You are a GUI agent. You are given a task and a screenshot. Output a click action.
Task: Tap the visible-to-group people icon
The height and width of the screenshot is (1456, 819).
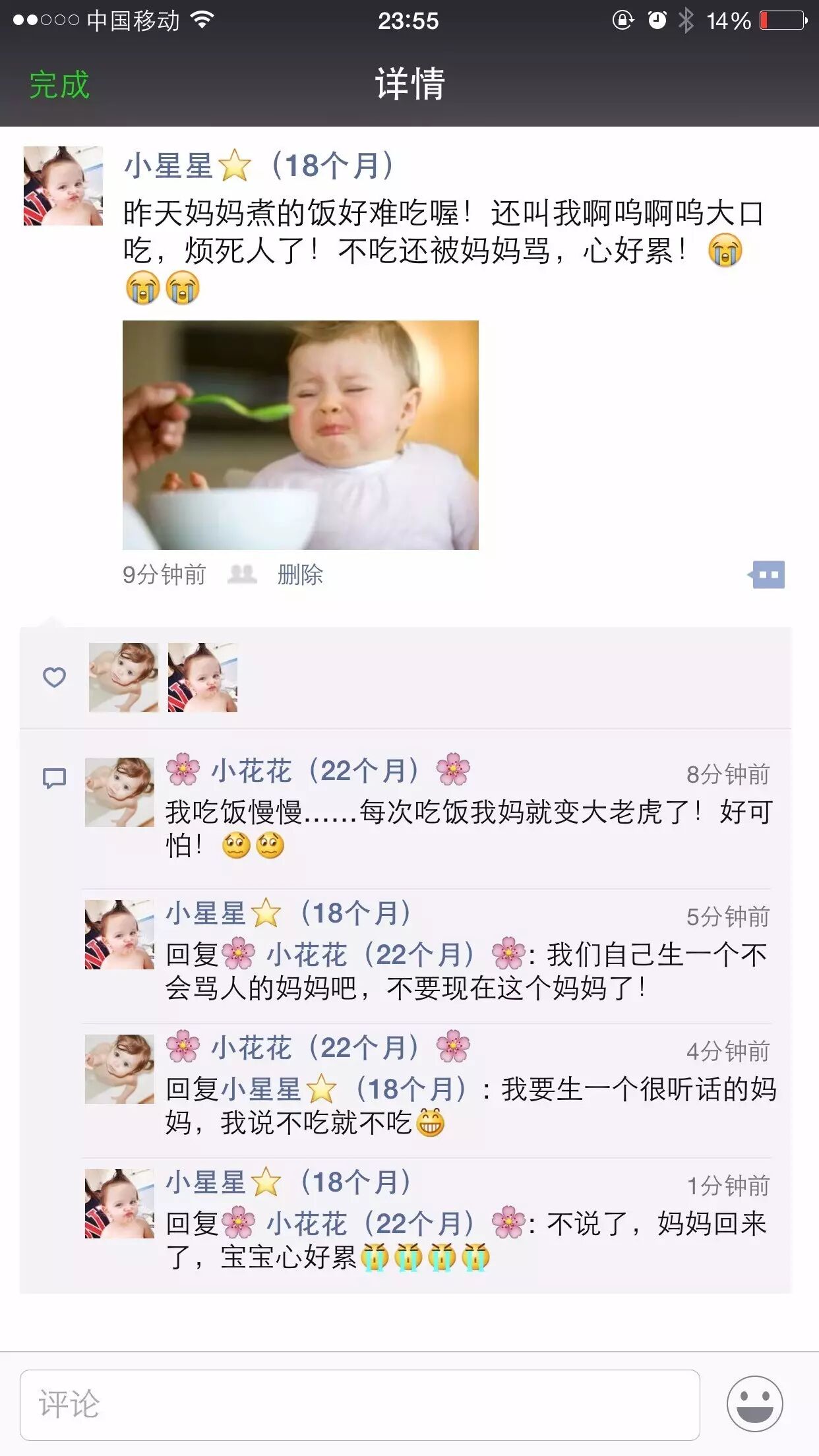(242, 574)
